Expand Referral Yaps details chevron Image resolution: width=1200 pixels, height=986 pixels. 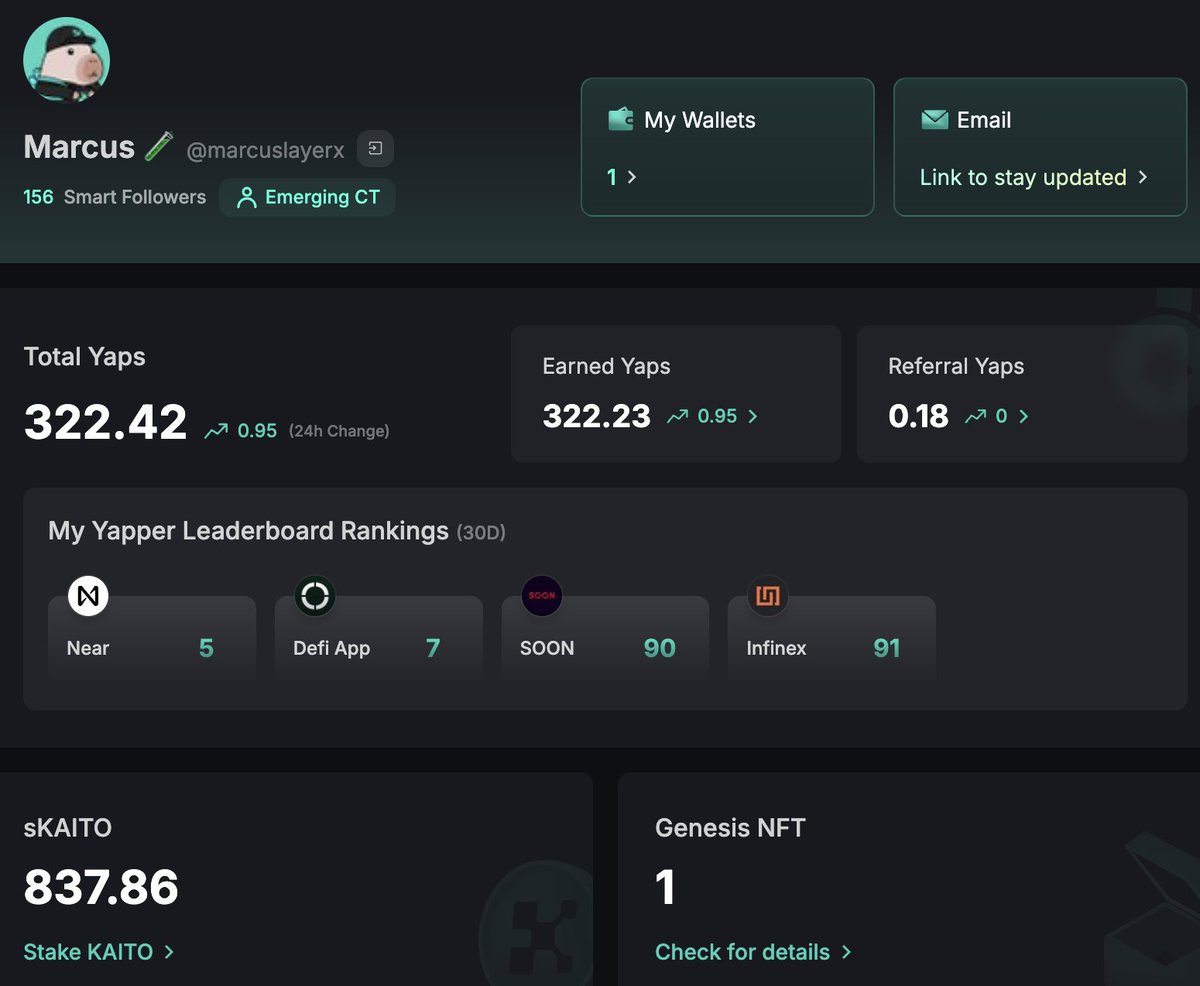[1023, 416]
